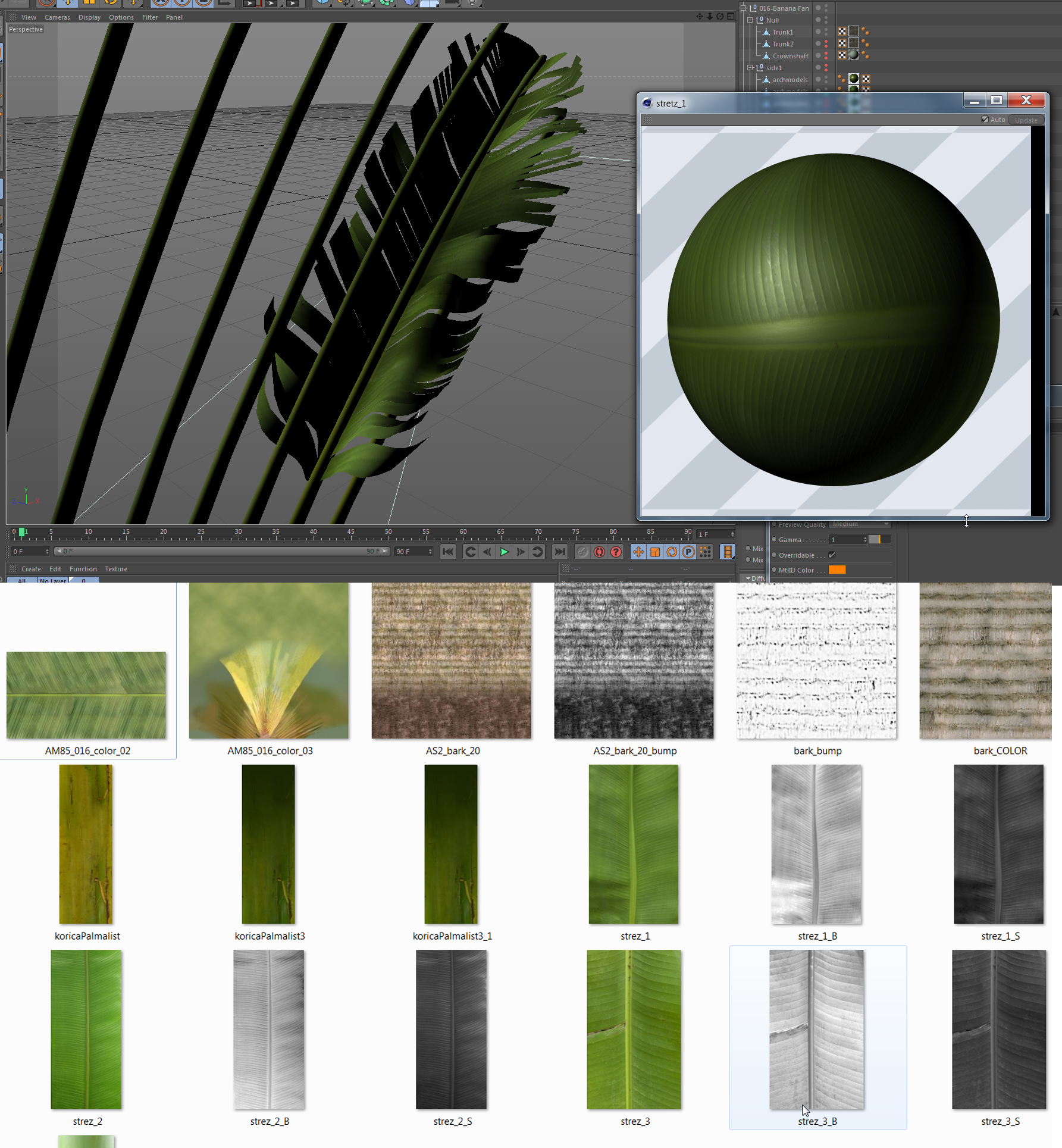
Task: Select Crownshaft object in tree
Action: click(x=790, y=56)
